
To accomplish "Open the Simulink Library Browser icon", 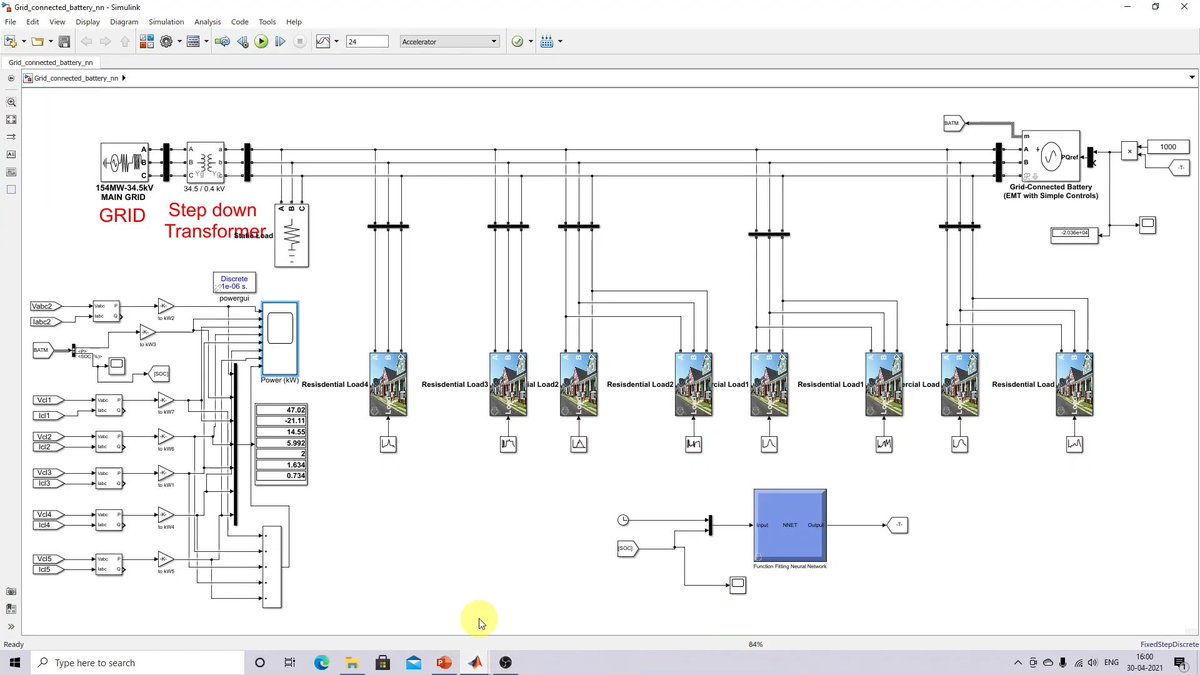I will [146, 41].
